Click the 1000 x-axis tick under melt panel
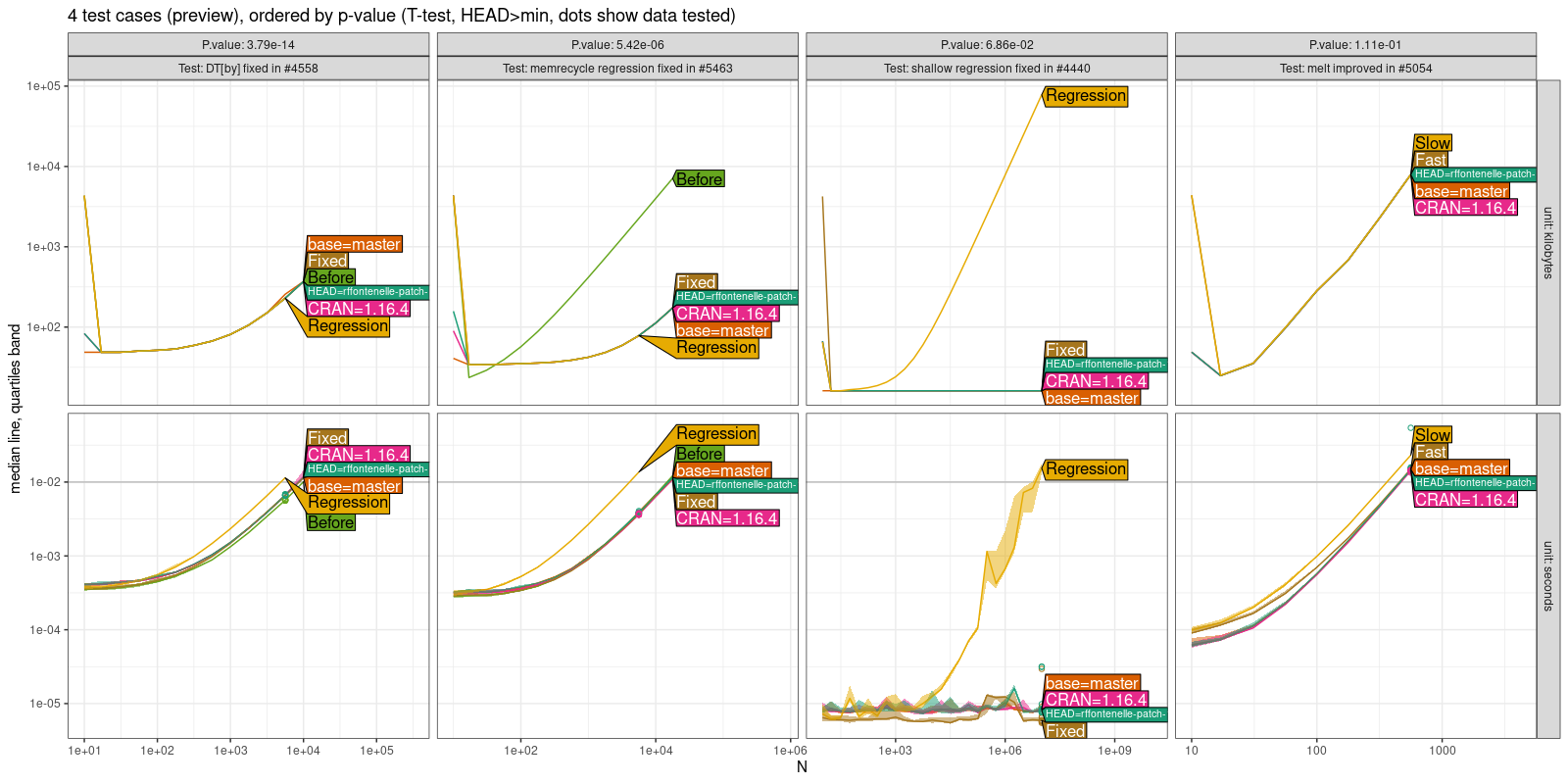This screenshot has height=784, width=1568. pyautogui.click(x=1442, y=751)
